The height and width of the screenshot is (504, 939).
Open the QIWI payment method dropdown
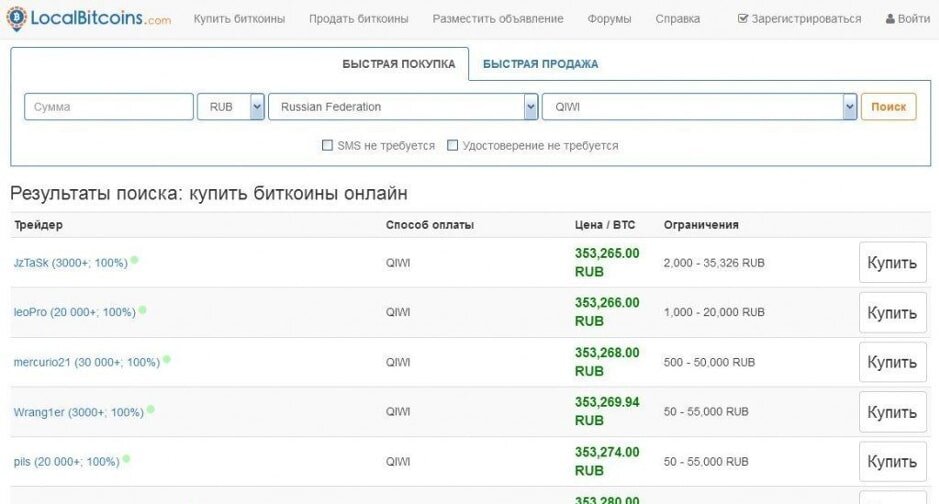[x=699, y=107]
